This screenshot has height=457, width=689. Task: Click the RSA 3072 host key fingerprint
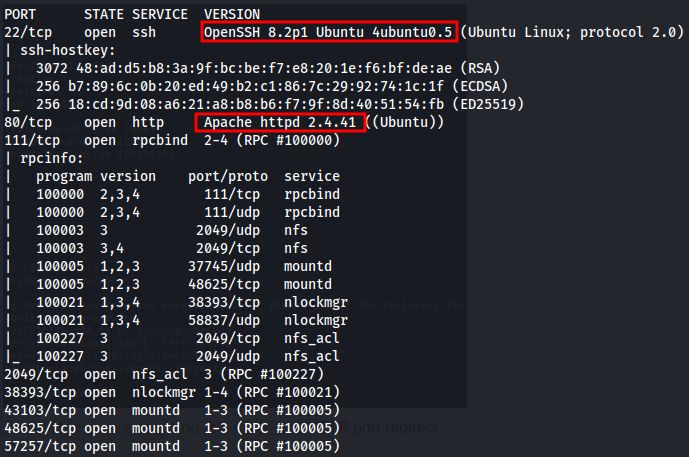coord(268,69)
